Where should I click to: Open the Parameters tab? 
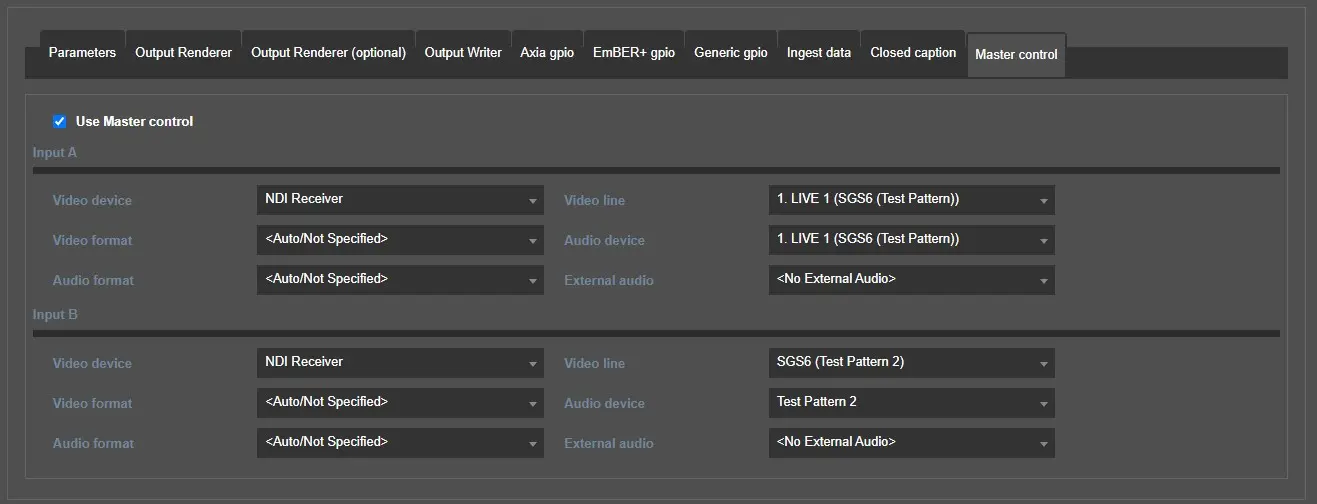[82, 53]
